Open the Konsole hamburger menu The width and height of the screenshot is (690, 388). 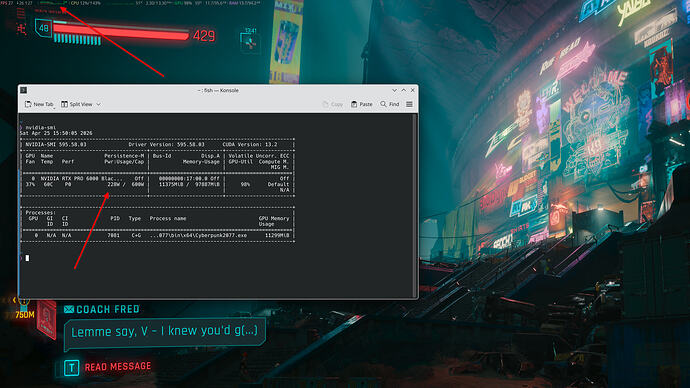[x=409, y=104]
